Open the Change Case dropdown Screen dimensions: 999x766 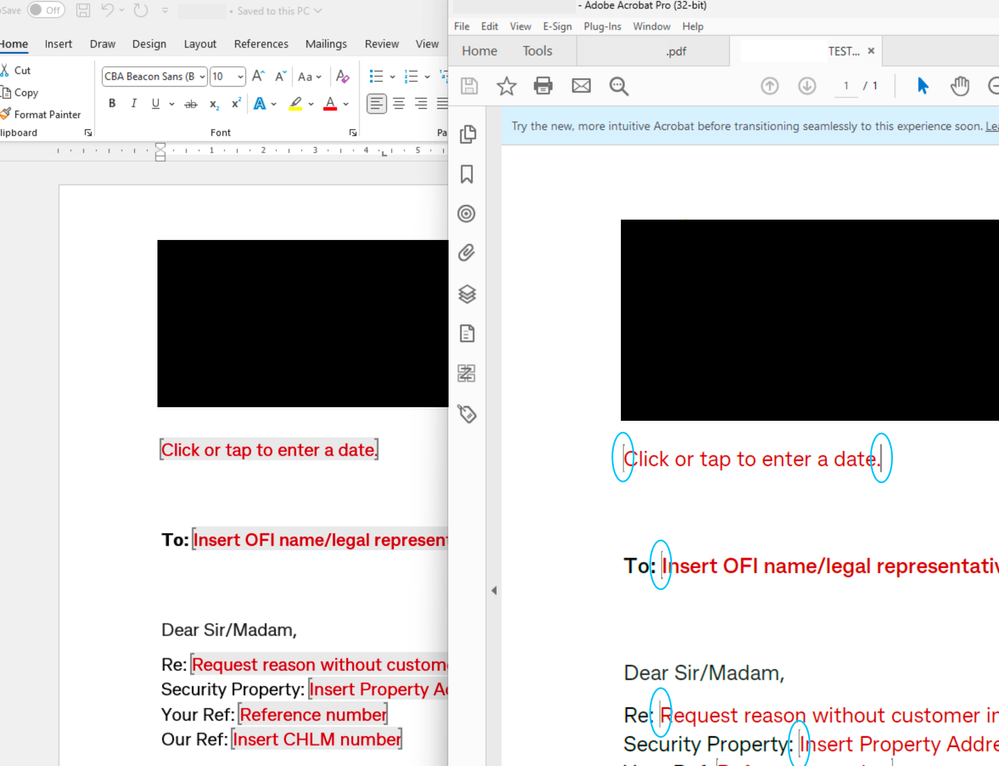pos(310,76)
